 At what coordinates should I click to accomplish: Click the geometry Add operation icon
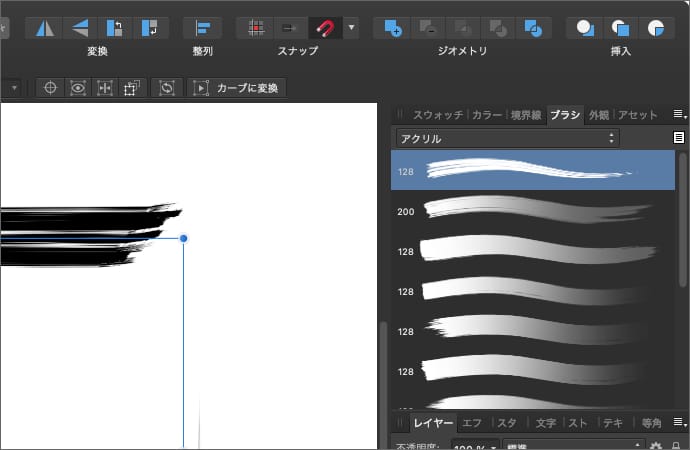pos(392,28)
